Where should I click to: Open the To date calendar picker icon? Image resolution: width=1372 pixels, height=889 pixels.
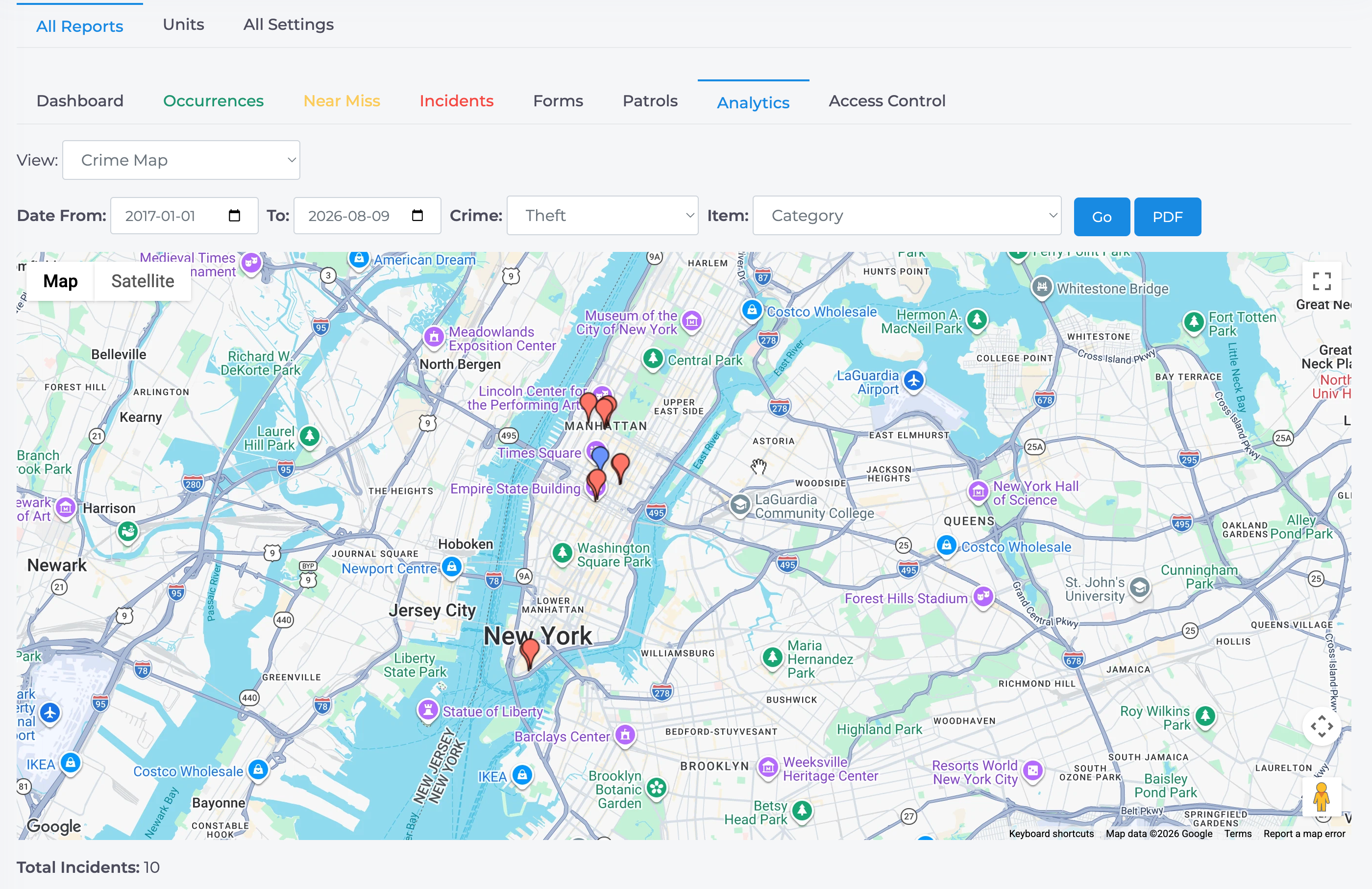[x=417, y=216]
